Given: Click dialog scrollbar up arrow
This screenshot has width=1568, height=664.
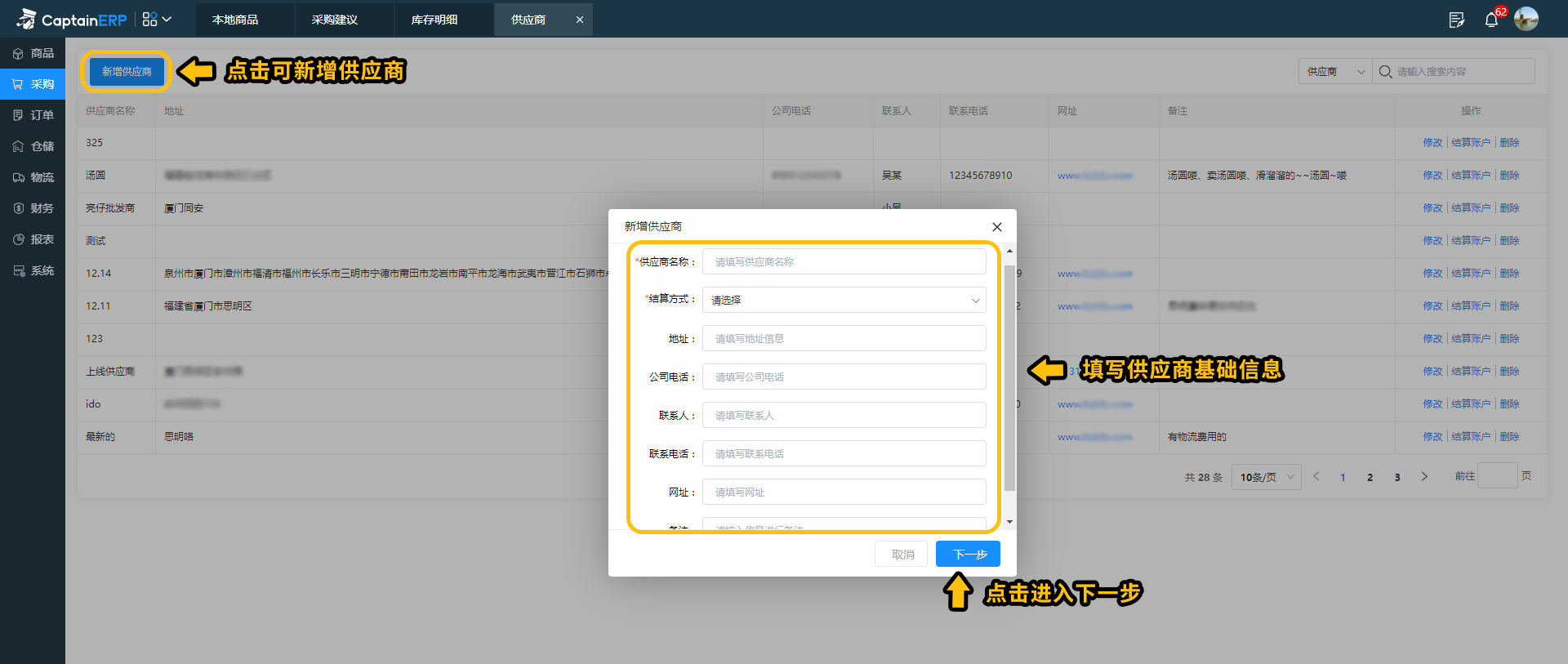Looking at the screenshot, I should click(x=1009, y=251).
